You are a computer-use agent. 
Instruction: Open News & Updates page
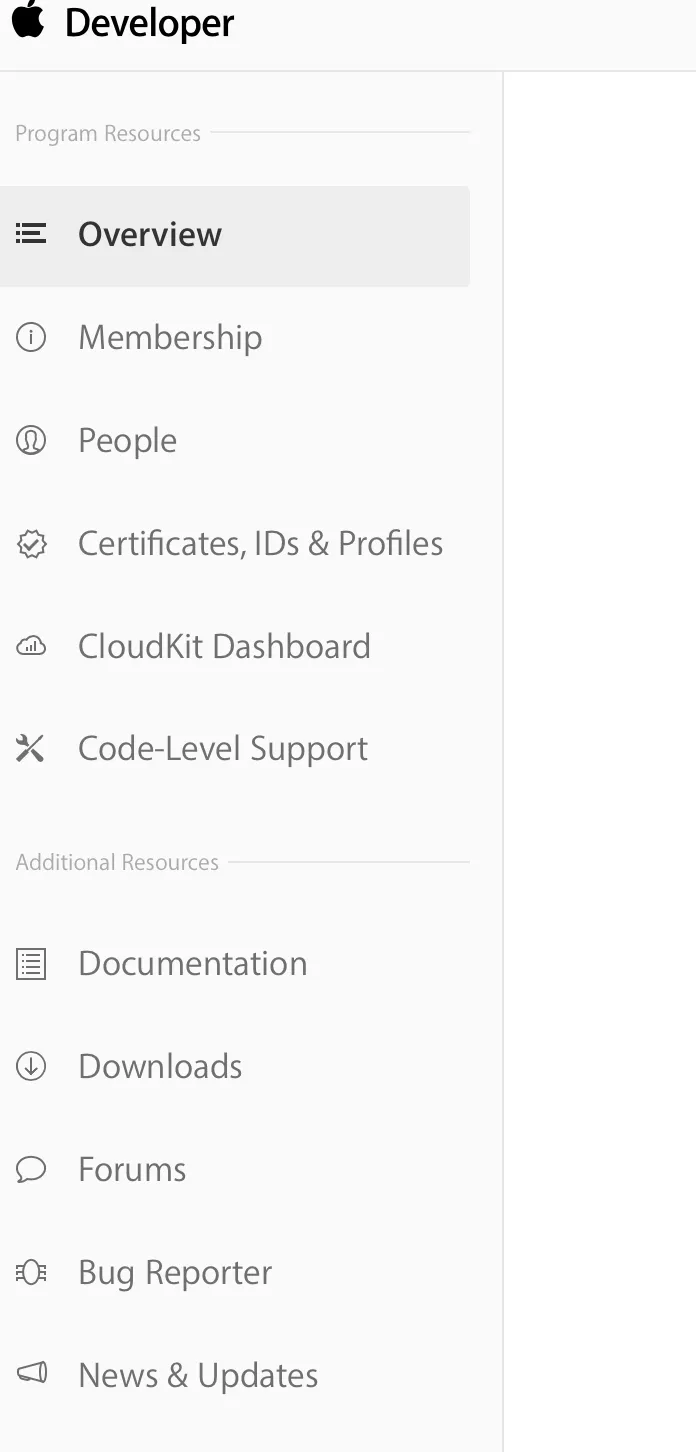[198, 1376]
